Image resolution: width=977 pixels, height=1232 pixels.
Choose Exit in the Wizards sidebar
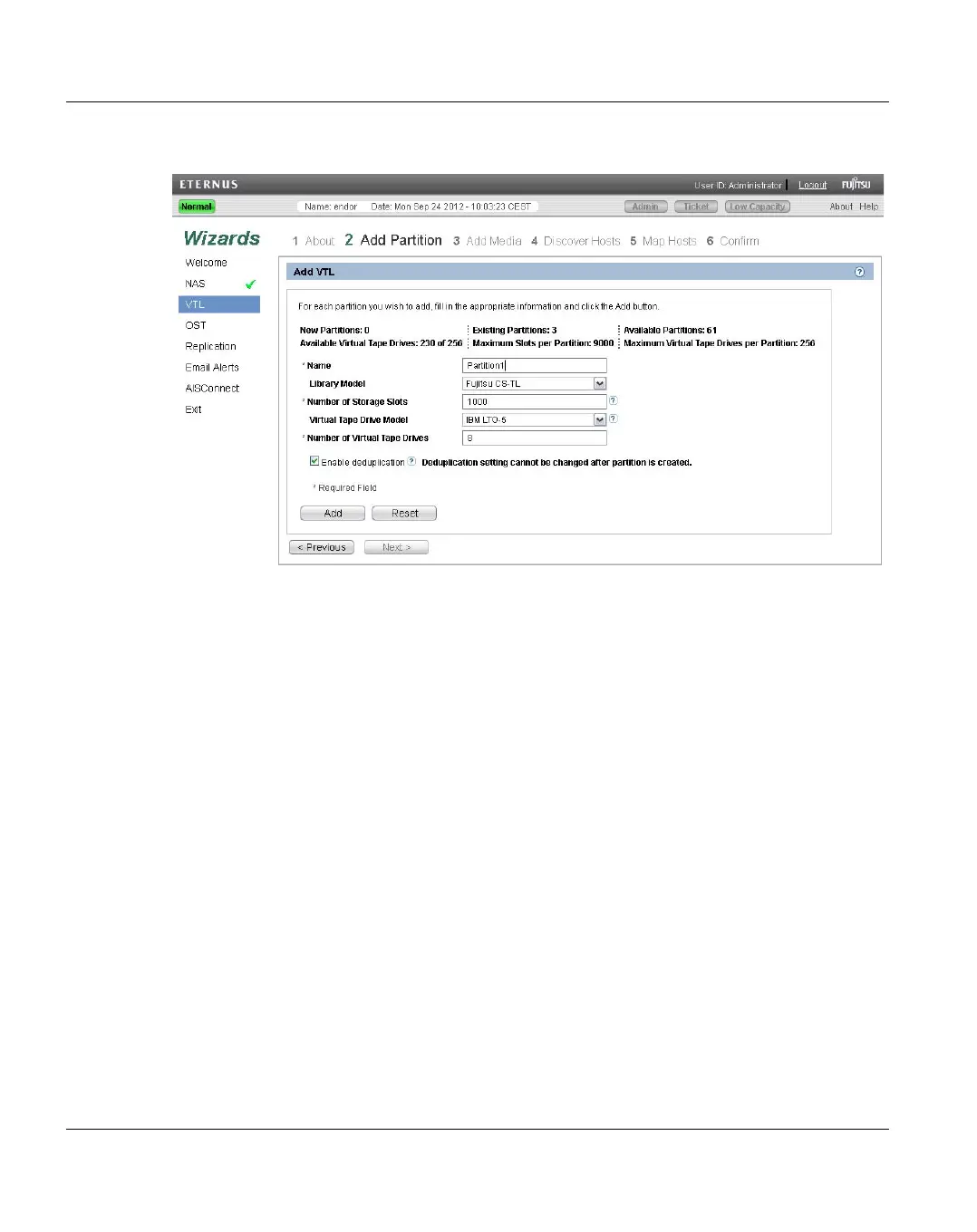[193, 409]
